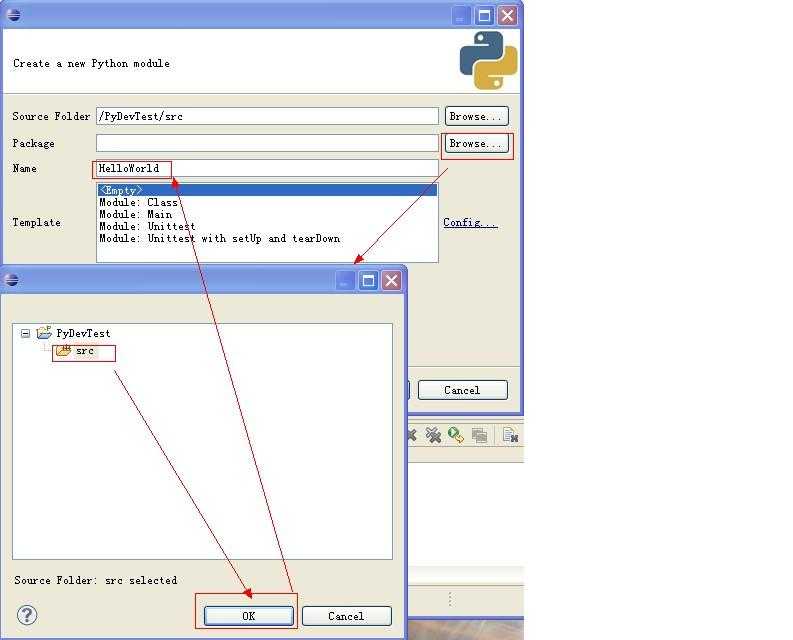Viewport: 793px width, 640px height.
Task: Click the Clear Console document icon
Action: tap(510, 435)
